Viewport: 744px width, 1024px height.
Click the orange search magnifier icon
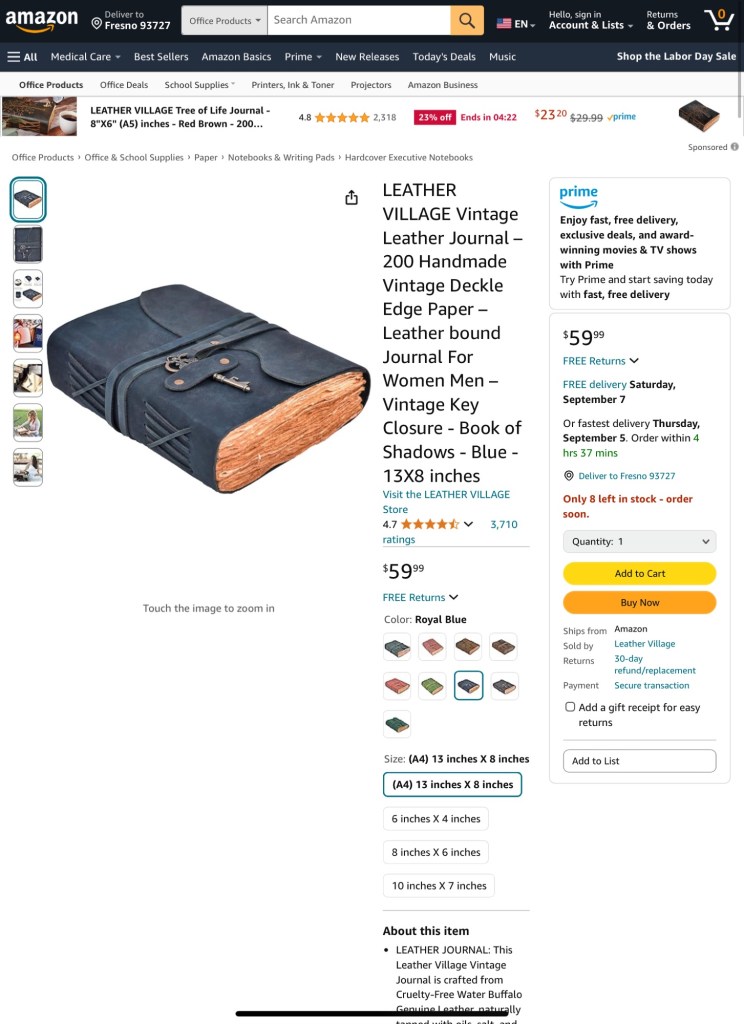(466, 20)
